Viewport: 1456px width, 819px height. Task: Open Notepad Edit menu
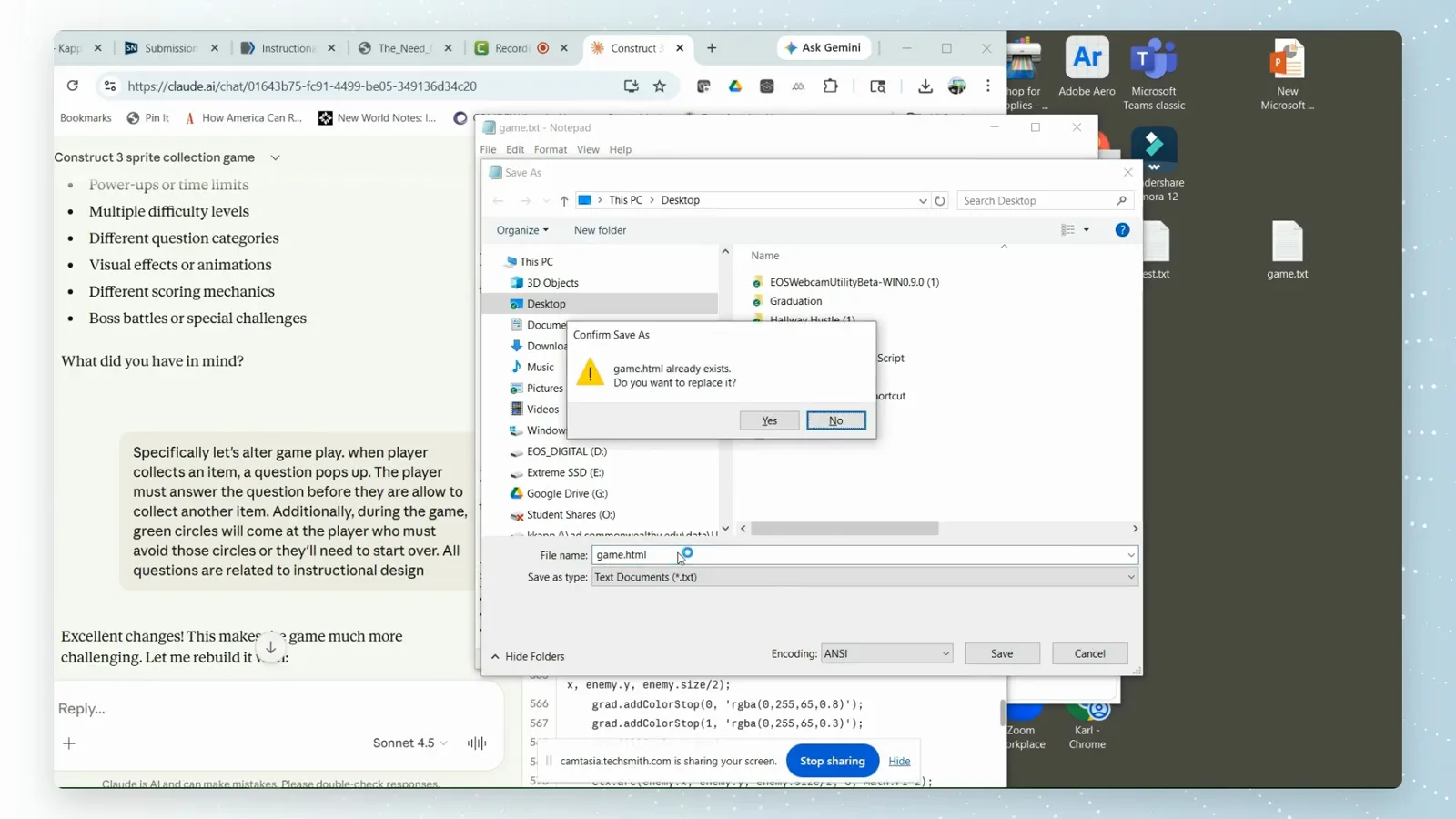[x=515, y=149]
